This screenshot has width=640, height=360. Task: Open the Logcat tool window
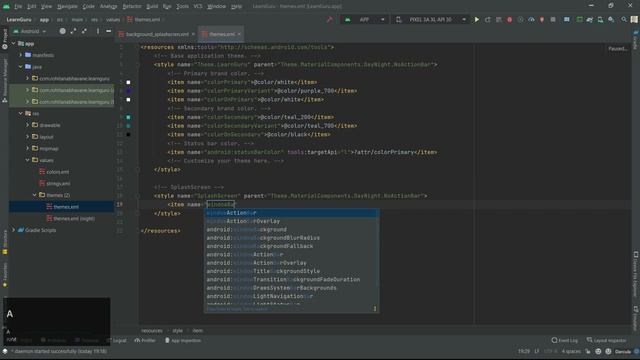pos(117,340)
